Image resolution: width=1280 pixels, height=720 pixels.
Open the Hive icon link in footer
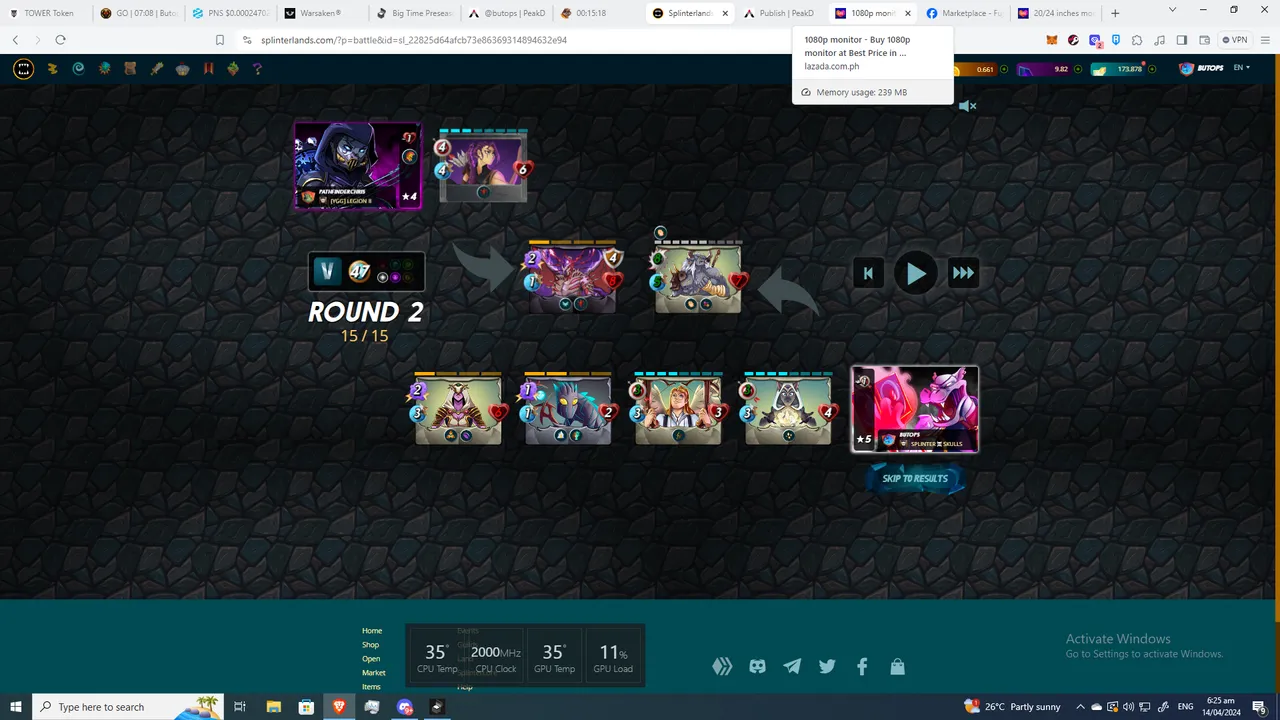coord(722,666)
